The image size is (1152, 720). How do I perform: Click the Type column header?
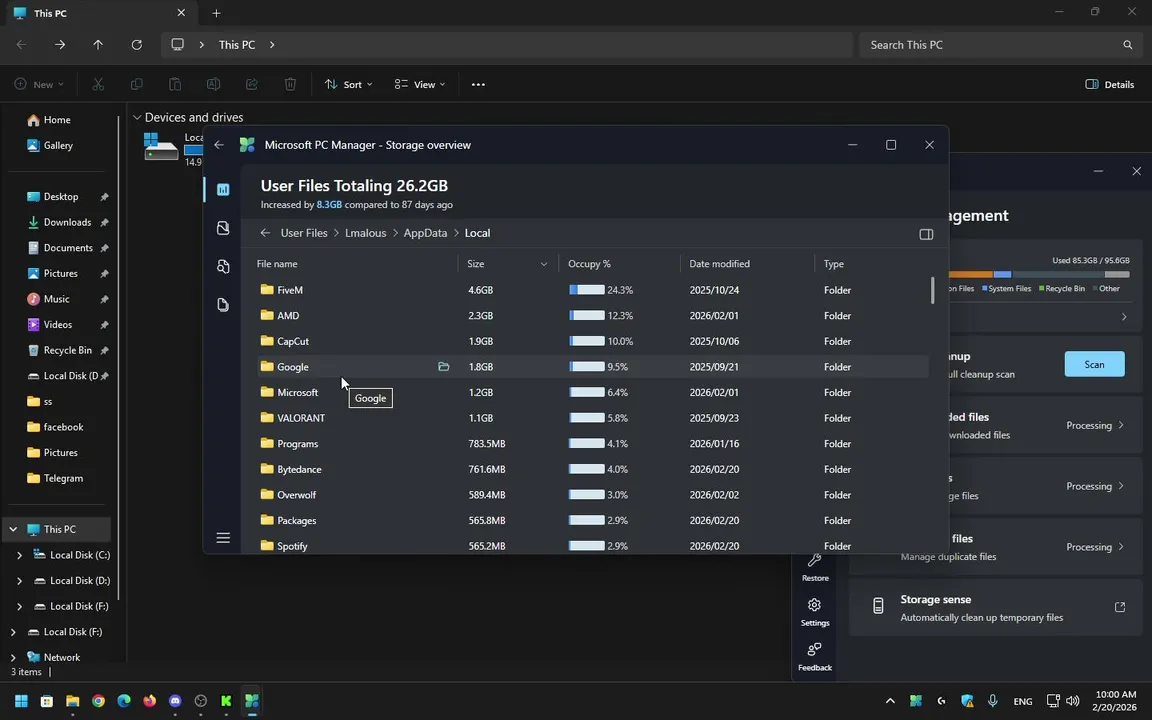point(834,264)
